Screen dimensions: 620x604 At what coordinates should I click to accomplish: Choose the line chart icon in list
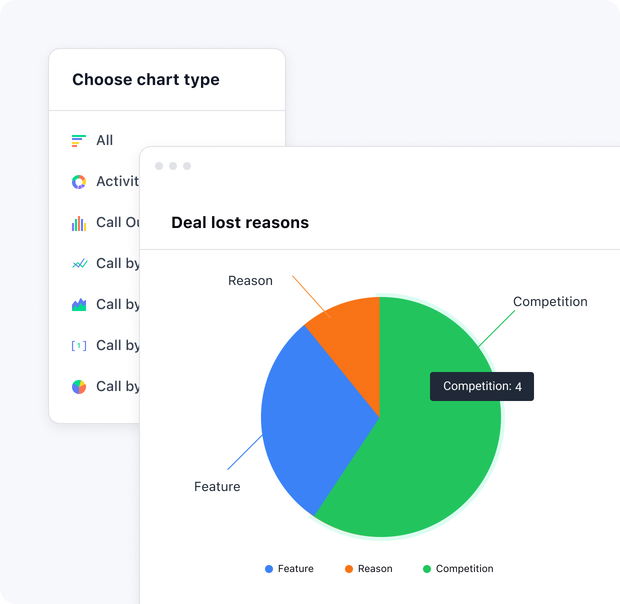point(79,264)
